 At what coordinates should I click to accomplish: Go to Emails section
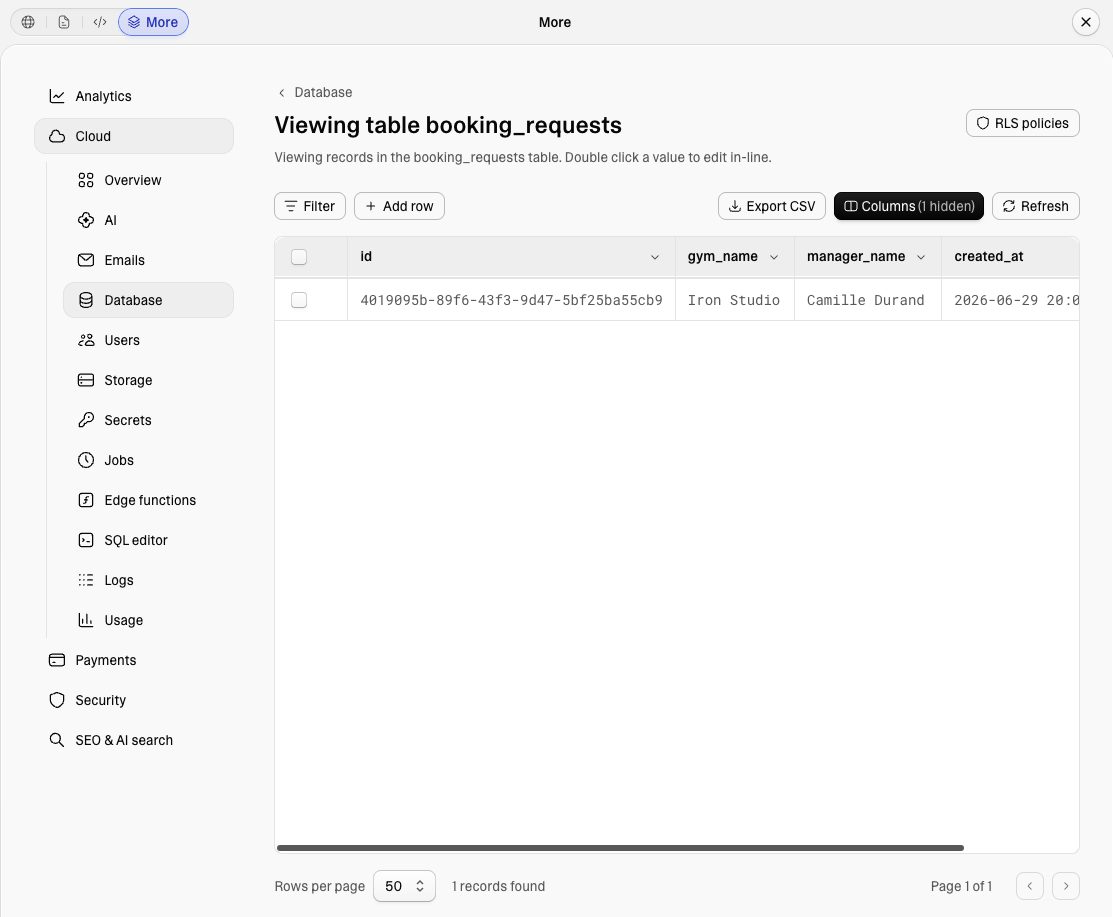point(148,260)
